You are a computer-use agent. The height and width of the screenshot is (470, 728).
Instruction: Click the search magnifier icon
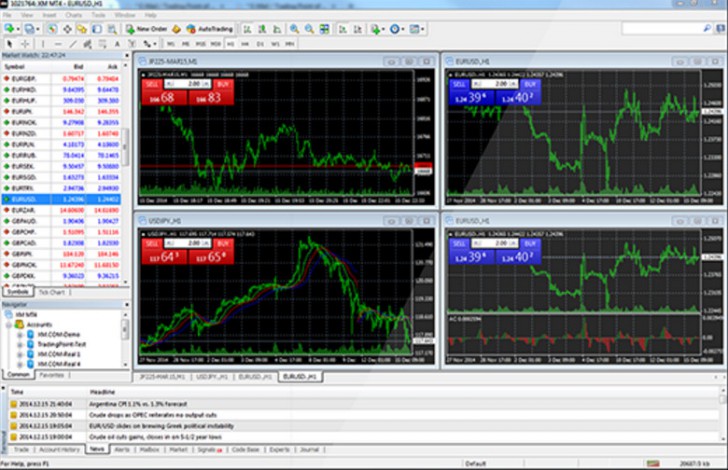[707, 29]
